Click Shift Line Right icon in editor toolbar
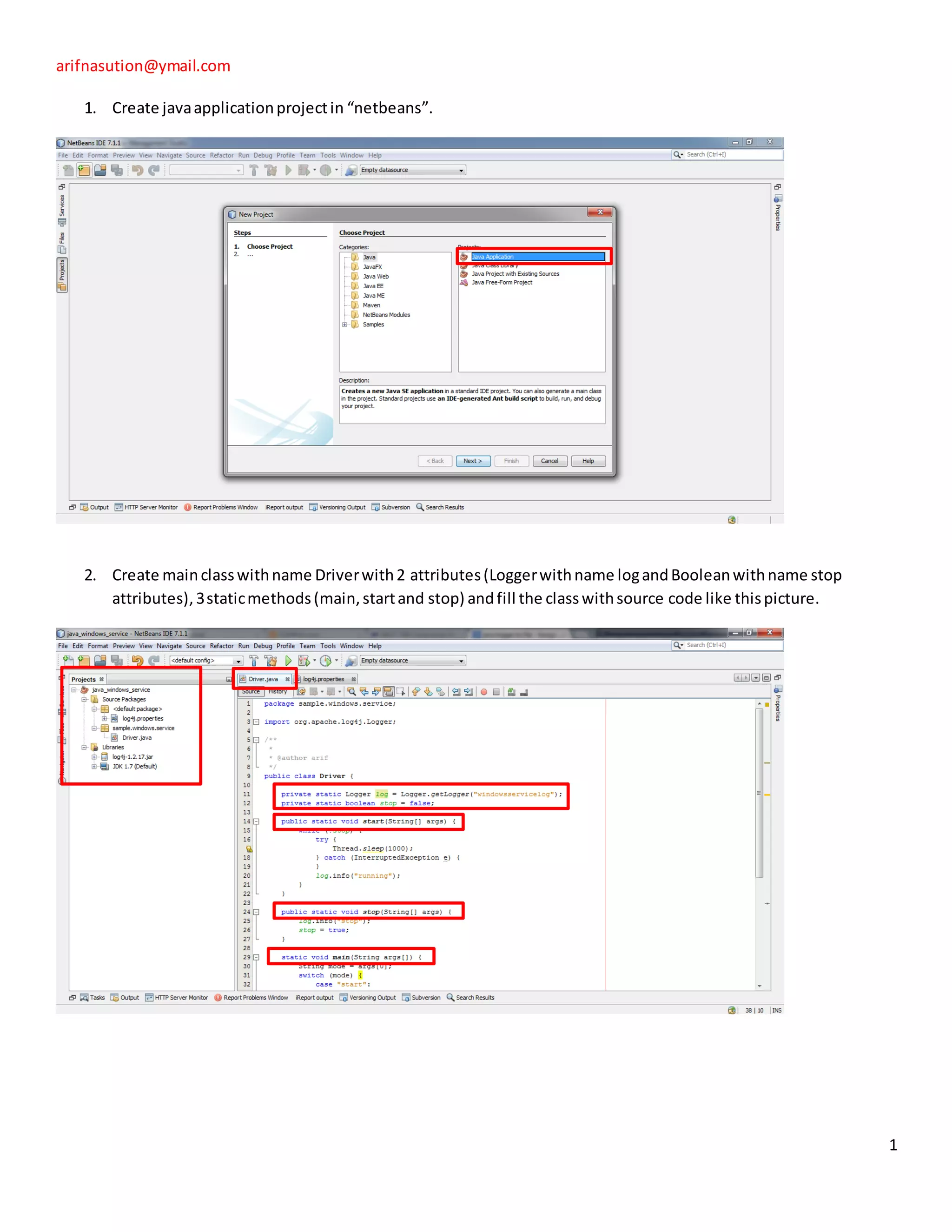952x1232 pixels. (469, 692)
